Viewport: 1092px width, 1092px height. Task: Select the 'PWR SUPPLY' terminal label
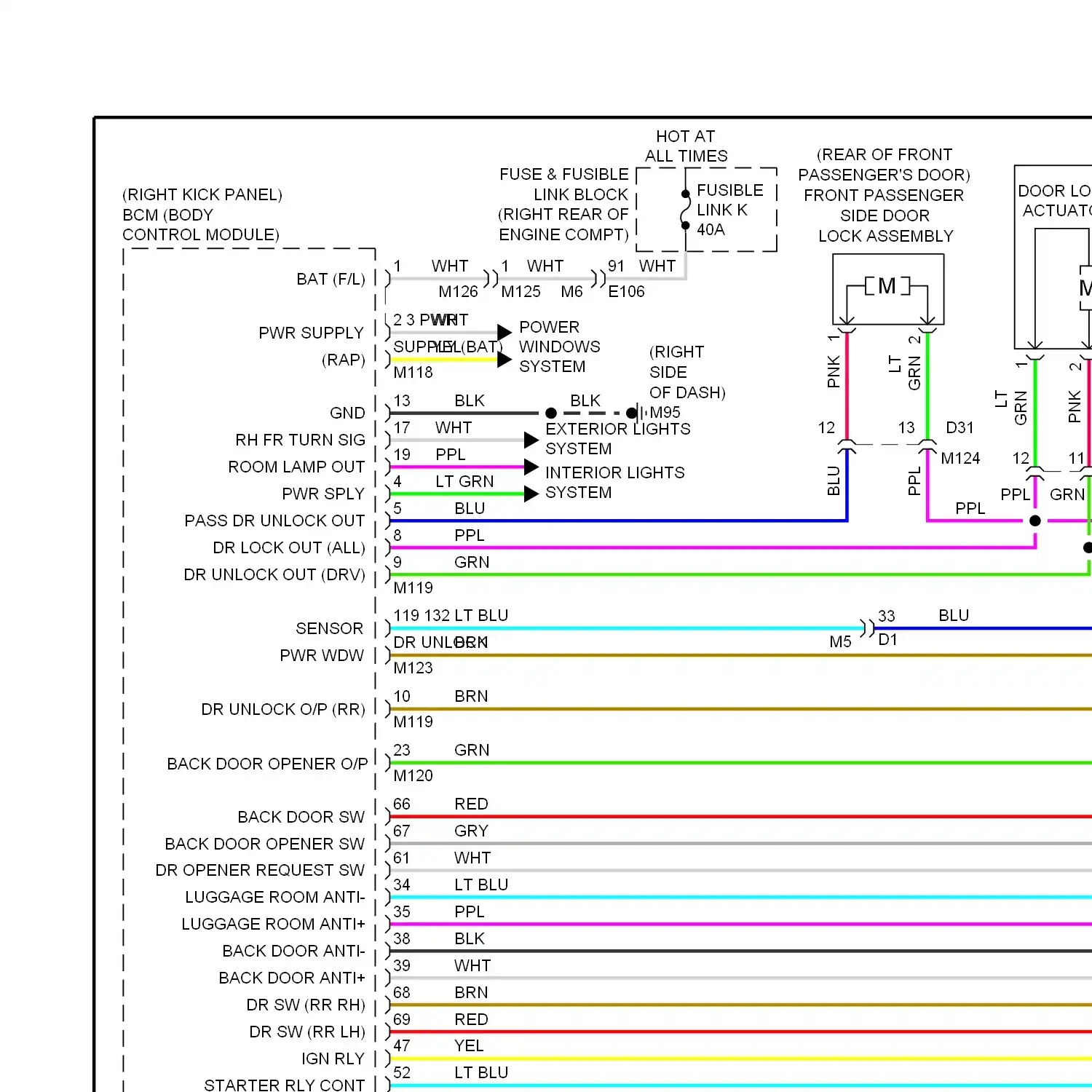(311, 333)
